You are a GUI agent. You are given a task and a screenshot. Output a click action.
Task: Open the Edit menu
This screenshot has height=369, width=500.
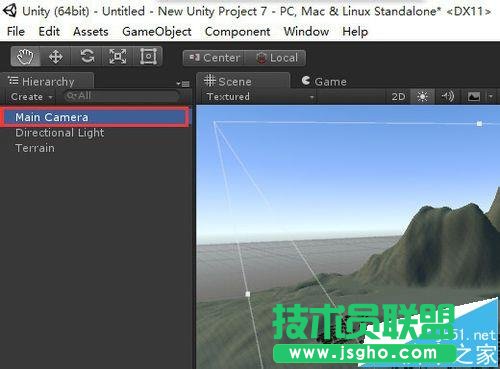pyautogui.click(x=49, y=32)
